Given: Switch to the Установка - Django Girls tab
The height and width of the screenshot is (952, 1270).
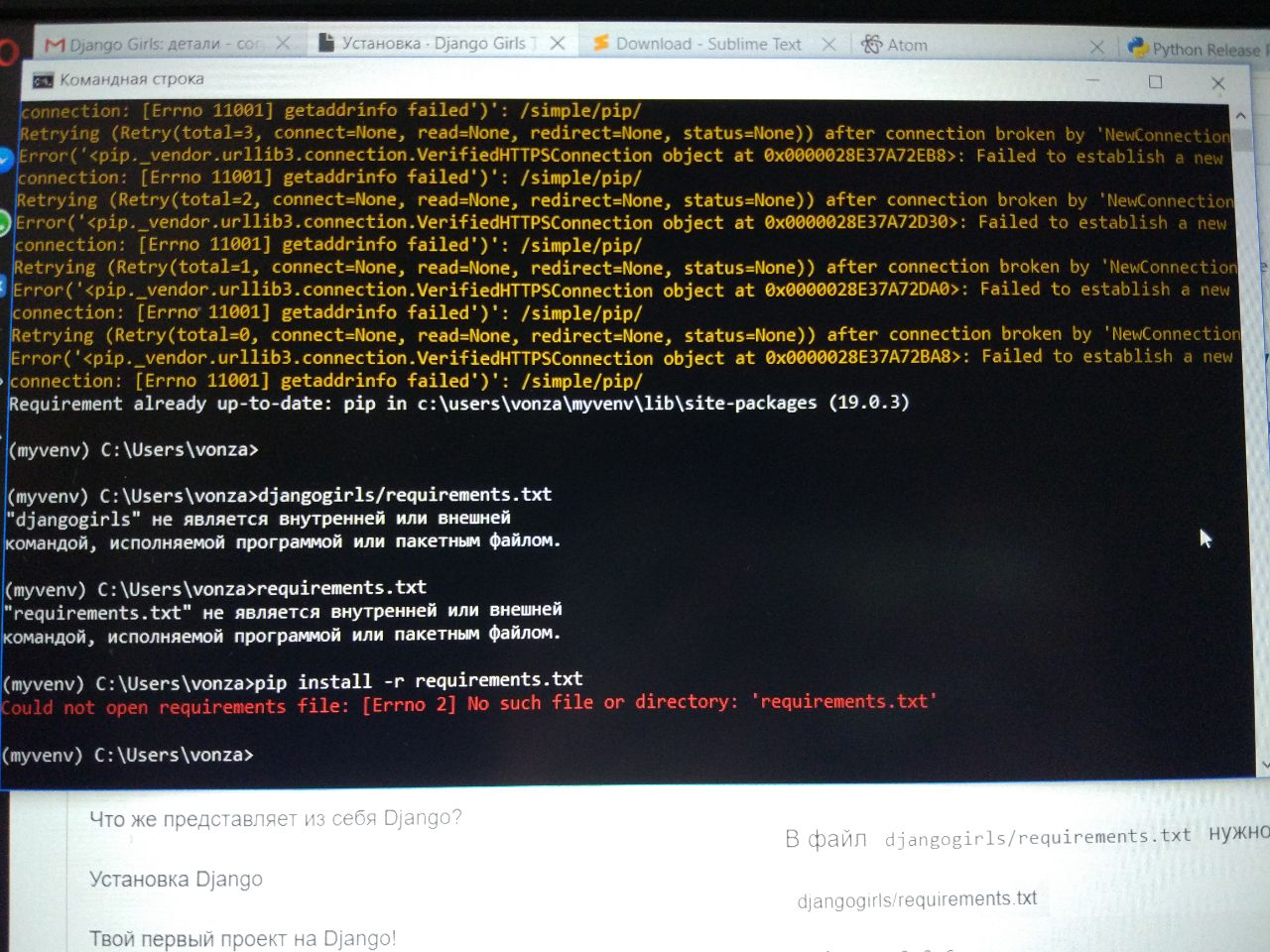Looking at the screenshot, I should (x=439, y=44).
